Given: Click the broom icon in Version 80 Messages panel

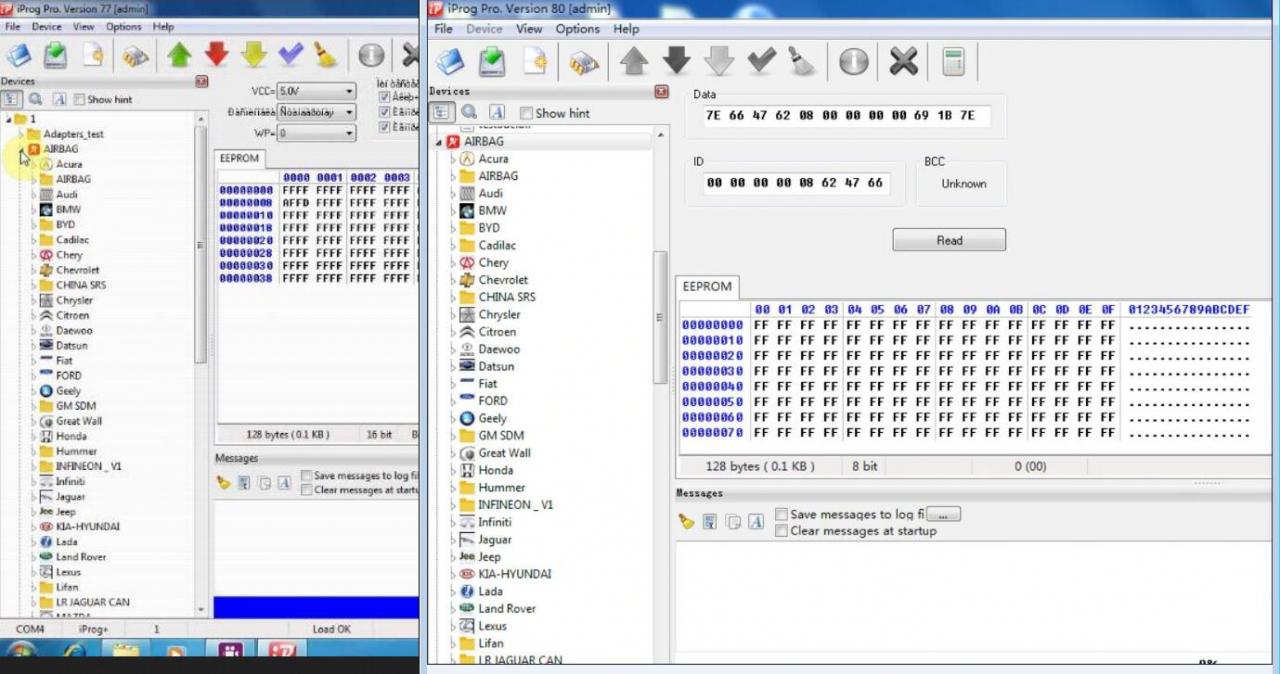Looking at the screenshot, I should 686,521.
